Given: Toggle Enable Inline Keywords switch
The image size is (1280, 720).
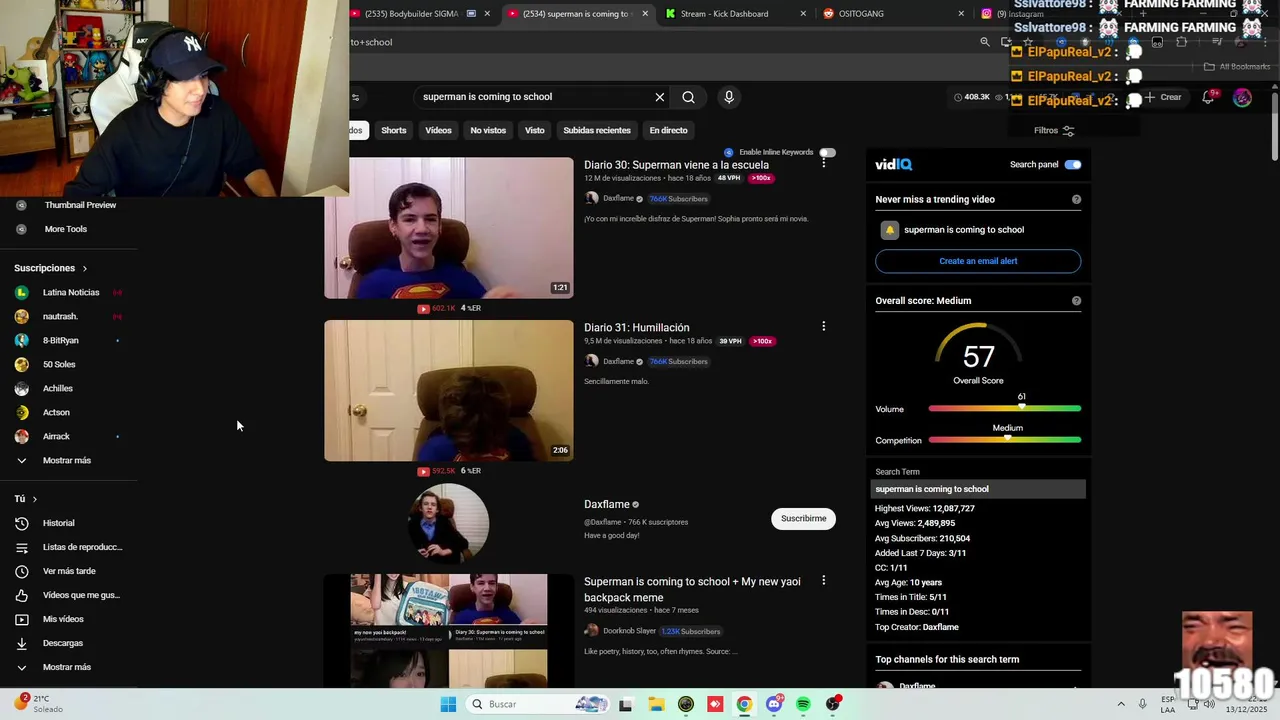Looking at the screenshot, I should coord(827,152).
